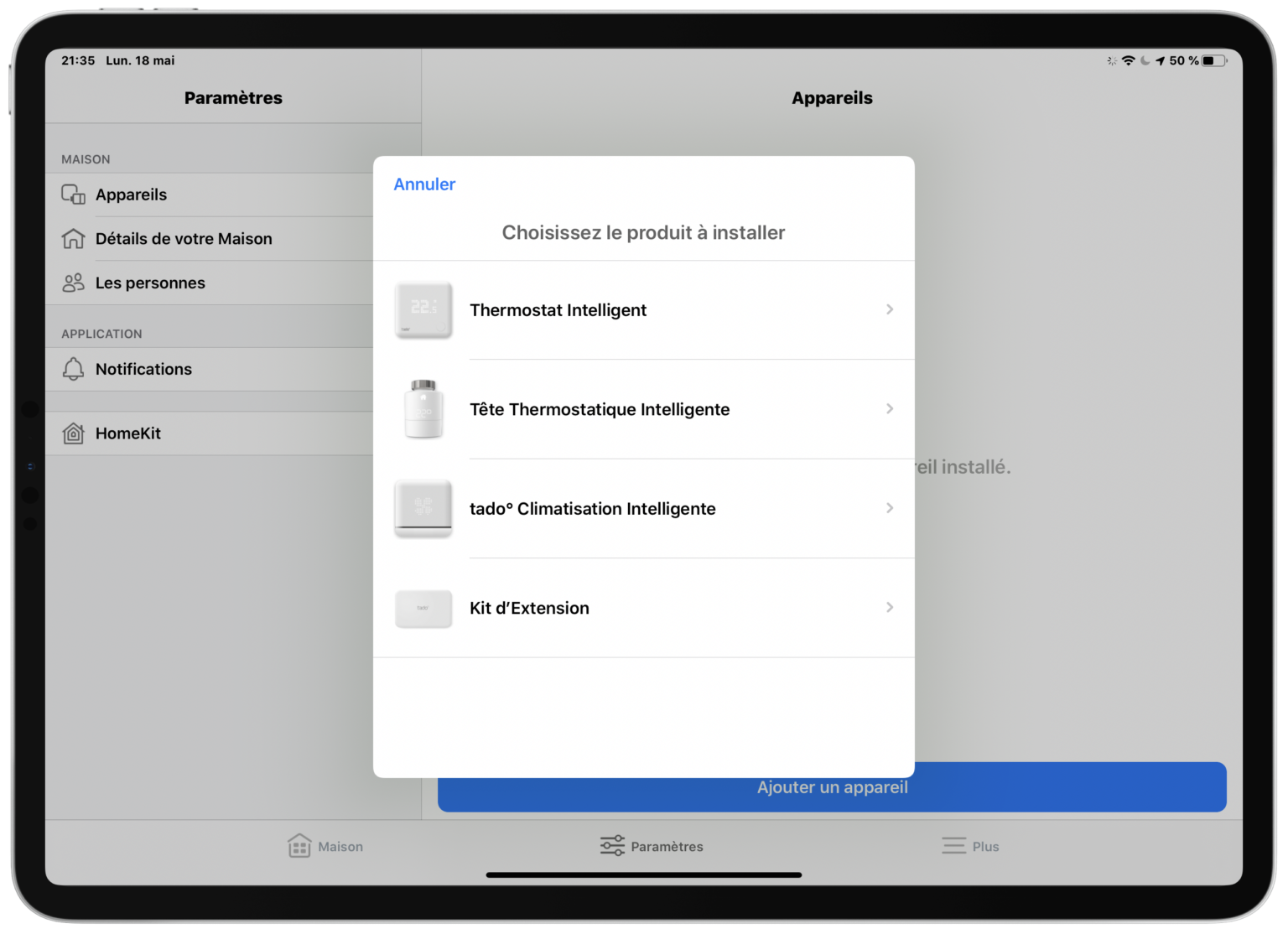Click the Do Not Disturb moon icon
The width and height of the screenshot is (1288, 934).
pos(1145,60)
